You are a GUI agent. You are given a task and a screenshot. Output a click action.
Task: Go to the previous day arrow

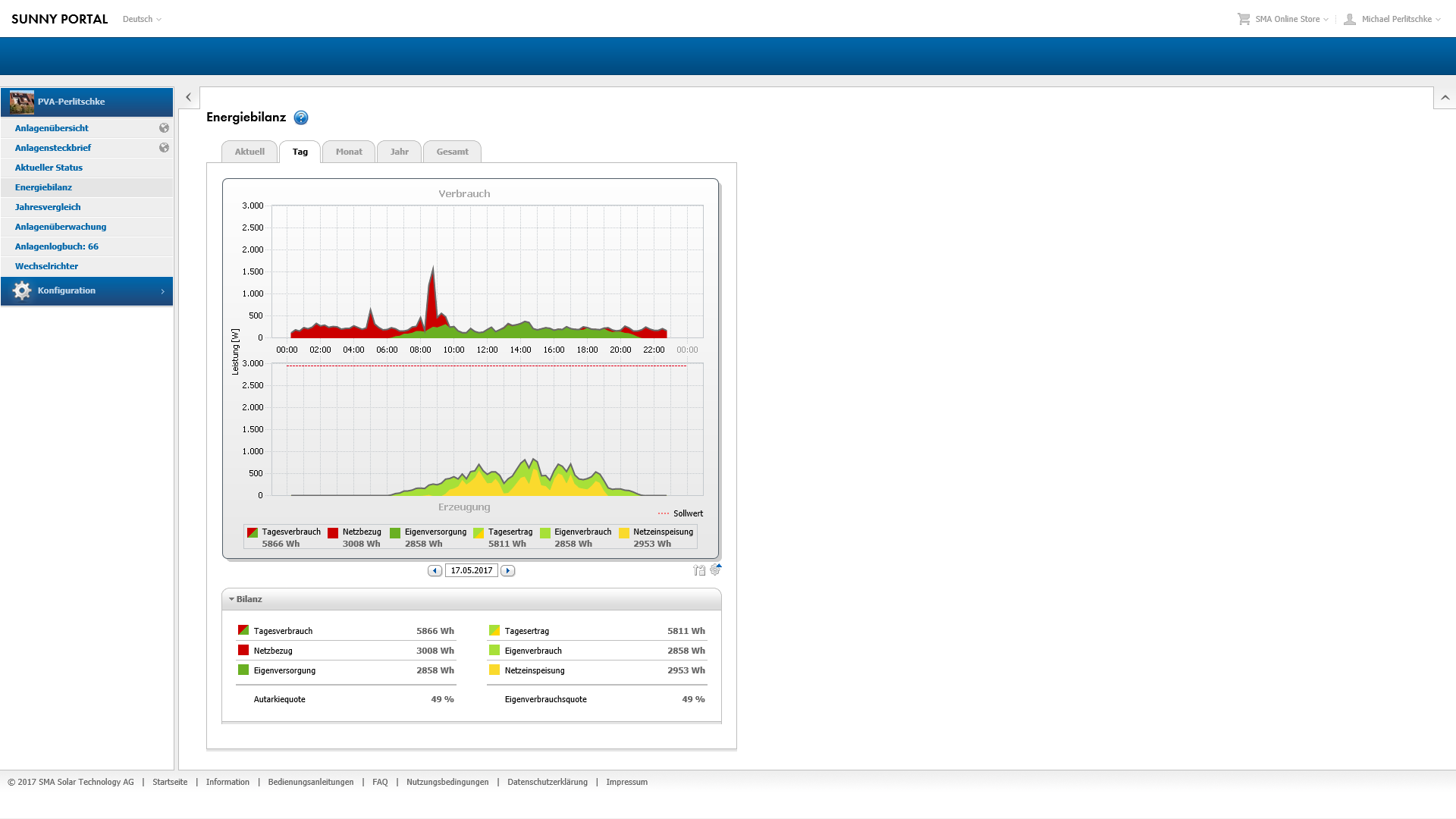(435, 571)
